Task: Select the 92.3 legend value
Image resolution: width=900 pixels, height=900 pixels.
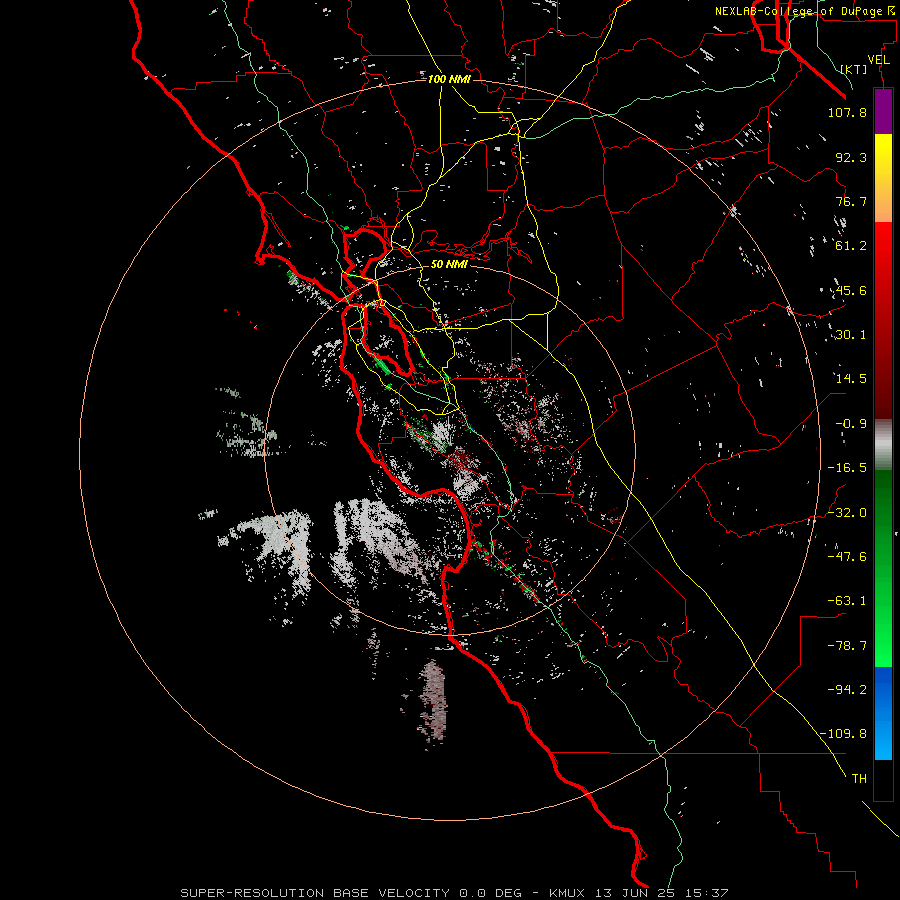Action: click(x=851, y=157)
